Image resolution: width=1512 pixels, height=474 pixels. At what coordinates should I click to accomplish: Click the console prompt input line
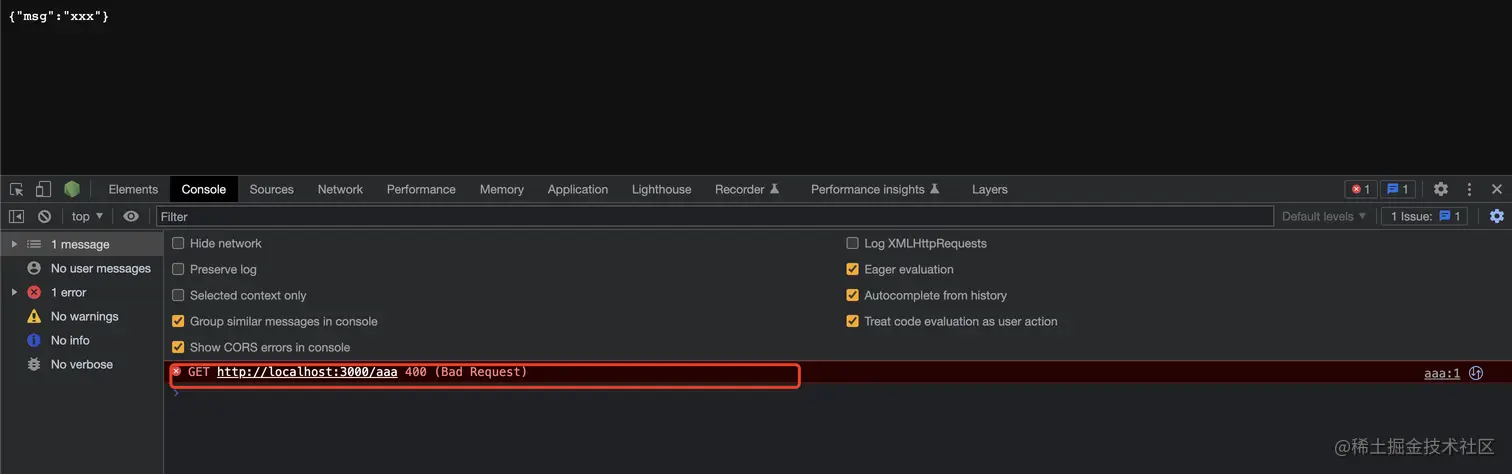(x=838, y=394)
